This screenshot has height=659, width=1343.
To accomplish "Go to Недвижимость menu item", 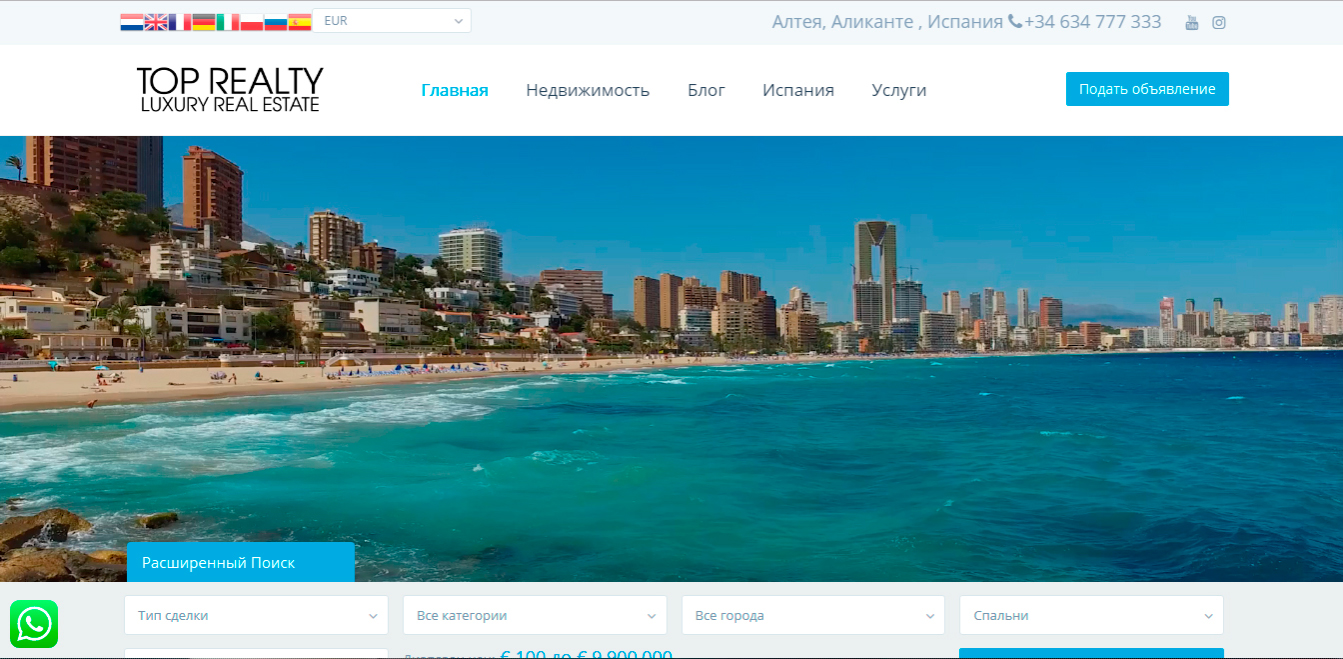I will [x=588, y=90].
